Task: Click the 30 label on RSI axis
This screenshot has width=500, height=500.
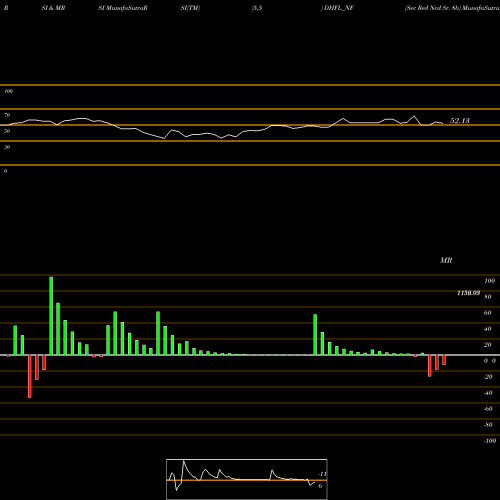Action: pos(7,147)
